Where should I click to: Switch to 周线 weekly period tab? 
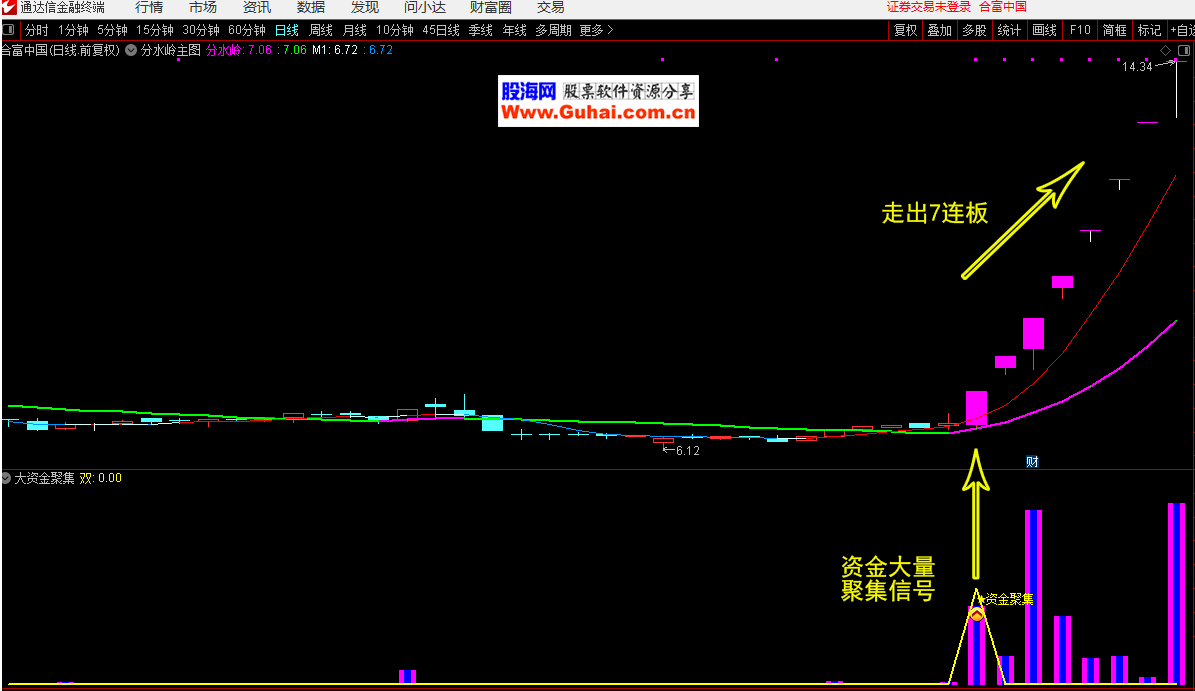point(320,30)
